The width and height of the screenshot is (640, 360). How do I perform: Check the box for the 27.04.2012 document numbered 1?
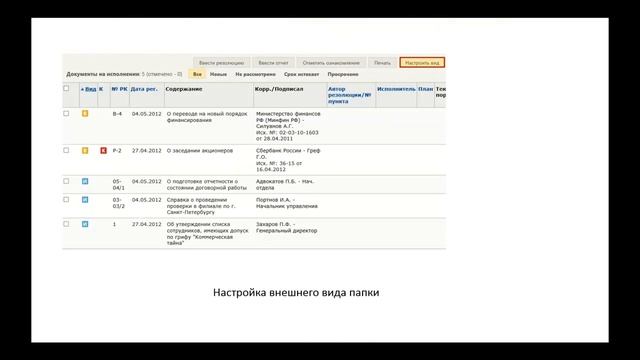click(66, 224)
